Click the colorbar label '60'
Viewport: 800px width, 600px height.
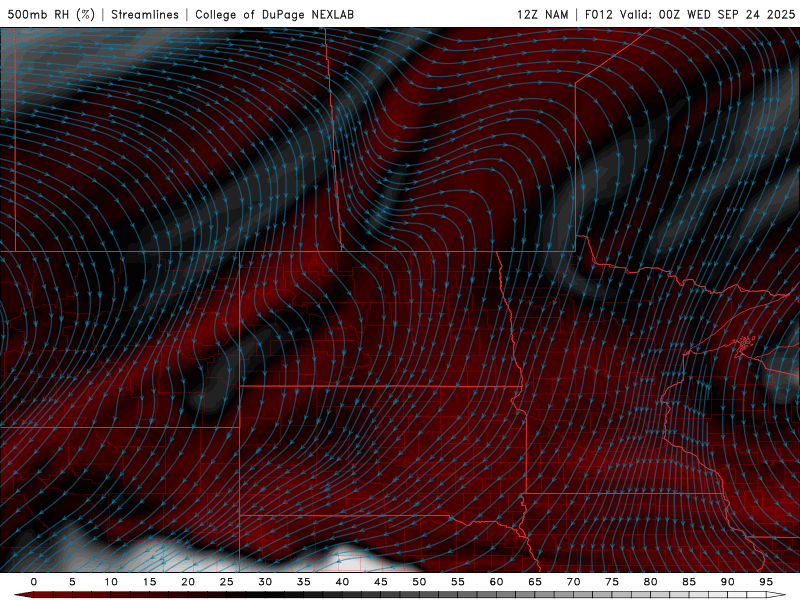[496, 582]
